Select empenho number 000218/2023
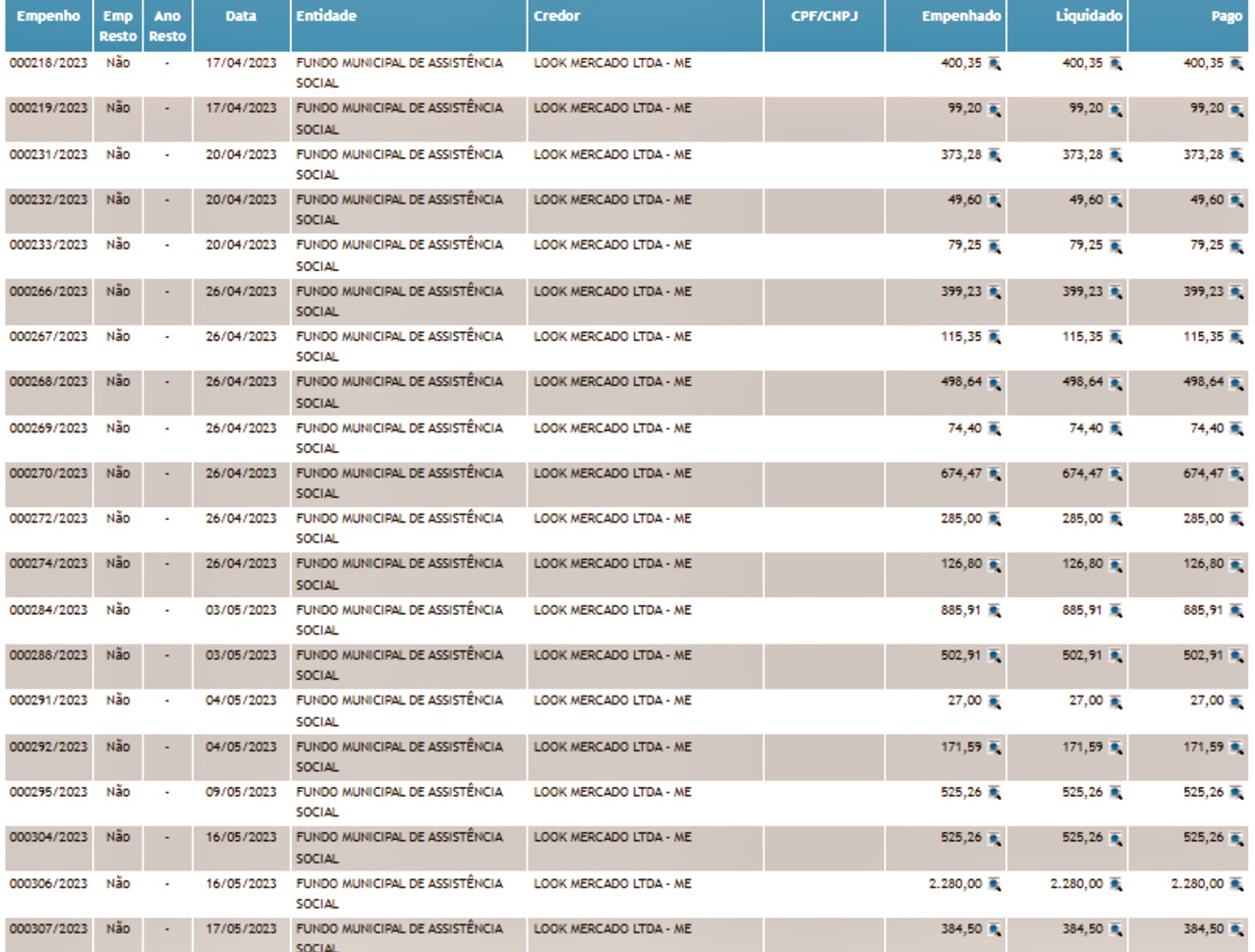The height and width of the screenshot is (952, 1255). pos(48,63)
